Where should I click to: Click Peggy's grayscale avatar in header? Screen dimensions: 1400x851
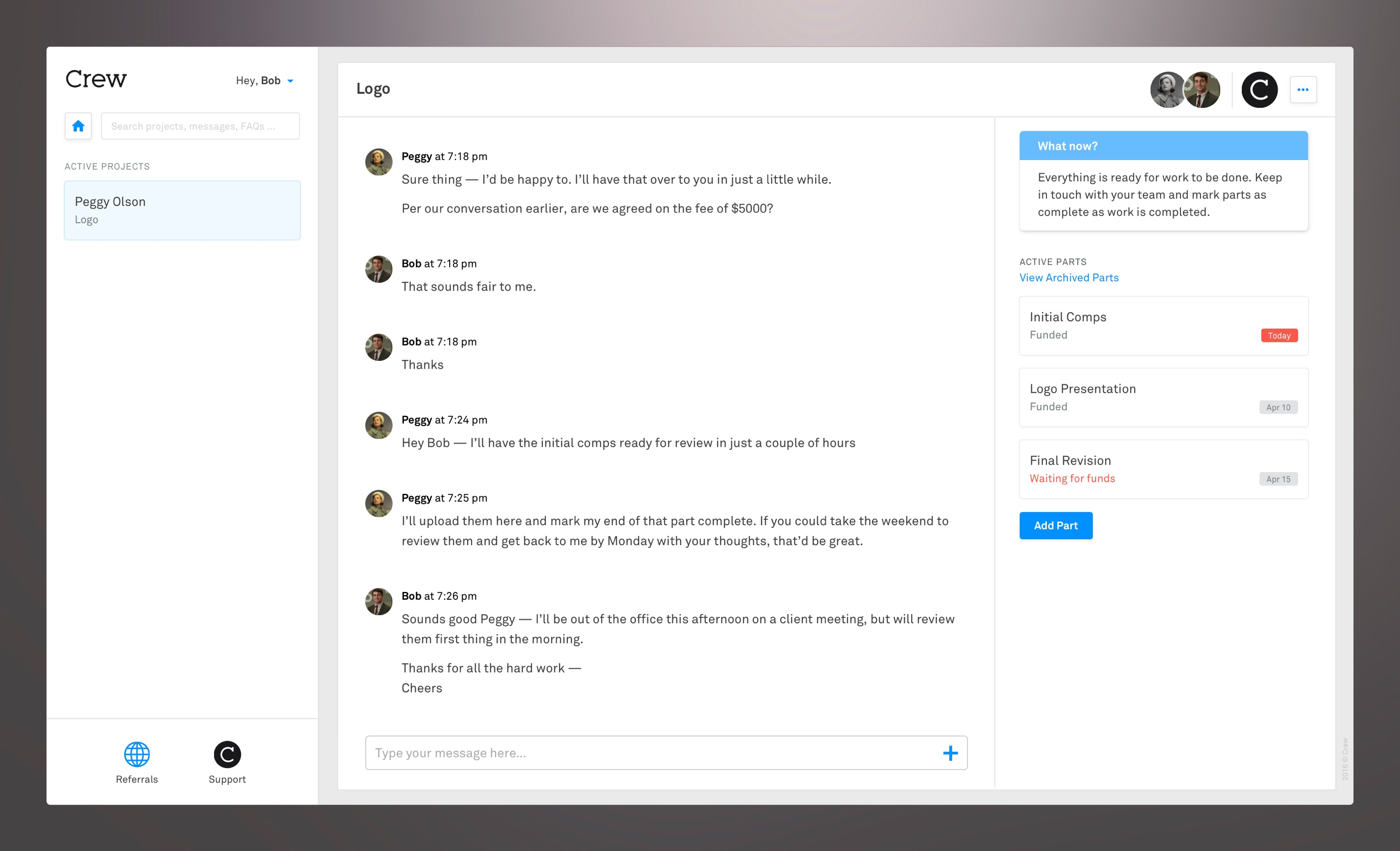point(1167,89)
